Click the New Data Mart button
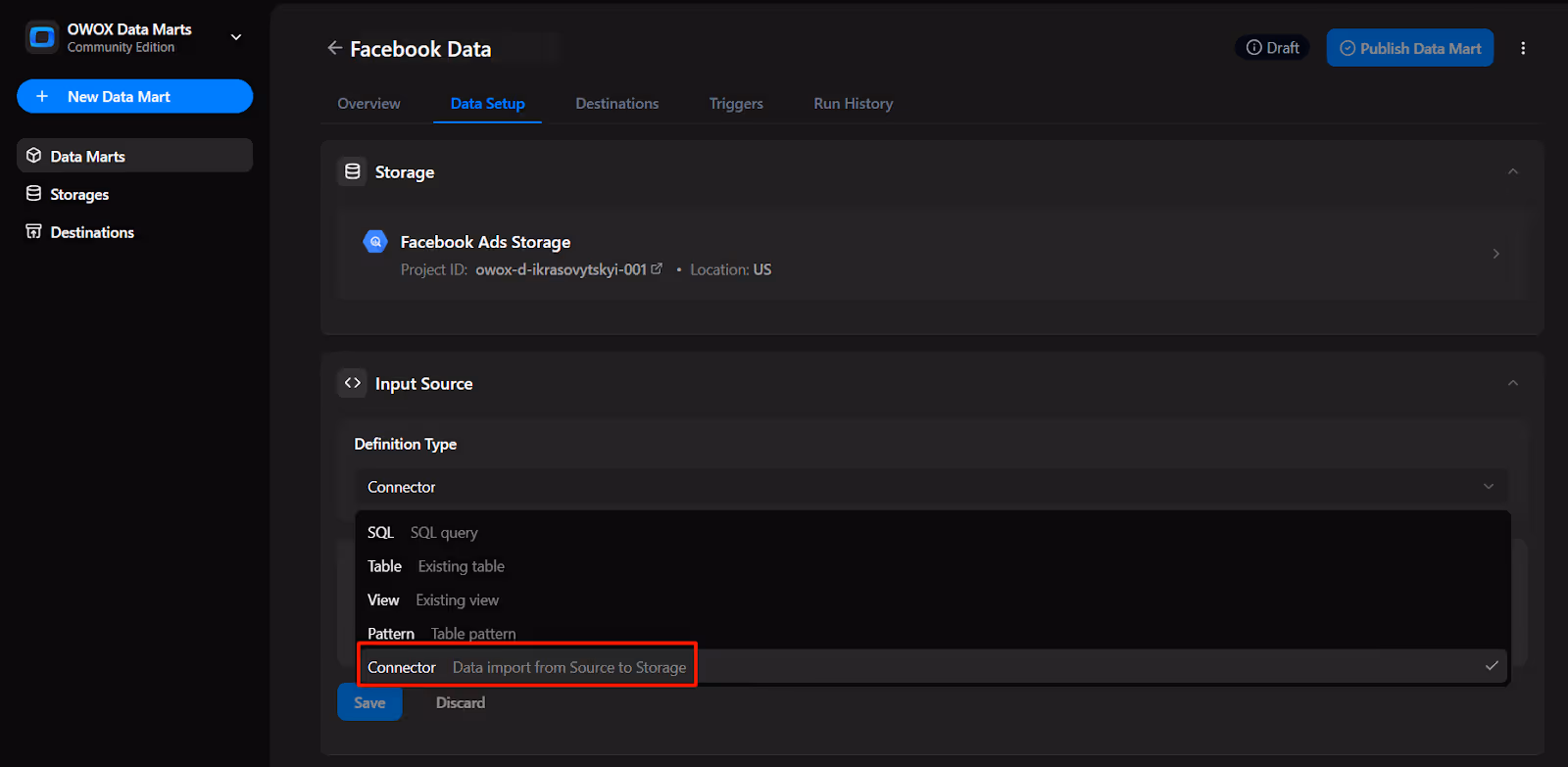Image resolution: width=1568 pixels, height=767 pixels. pyautogui.click(x=135, y=96)
